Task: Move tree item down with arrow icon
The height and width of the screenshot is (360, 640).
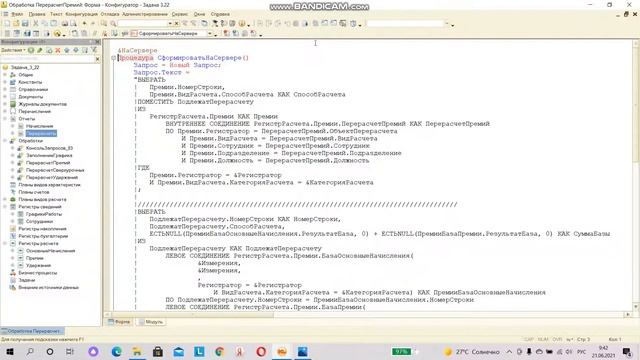Action: coord(76,50)
